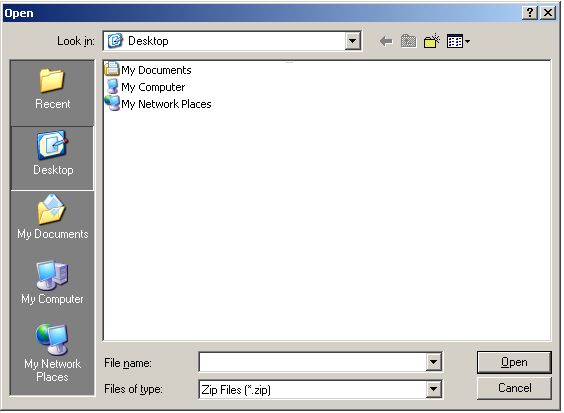The image size is (564, 413).
Task: Select My Computer in the file list
Action: click(x=146, y=87)
